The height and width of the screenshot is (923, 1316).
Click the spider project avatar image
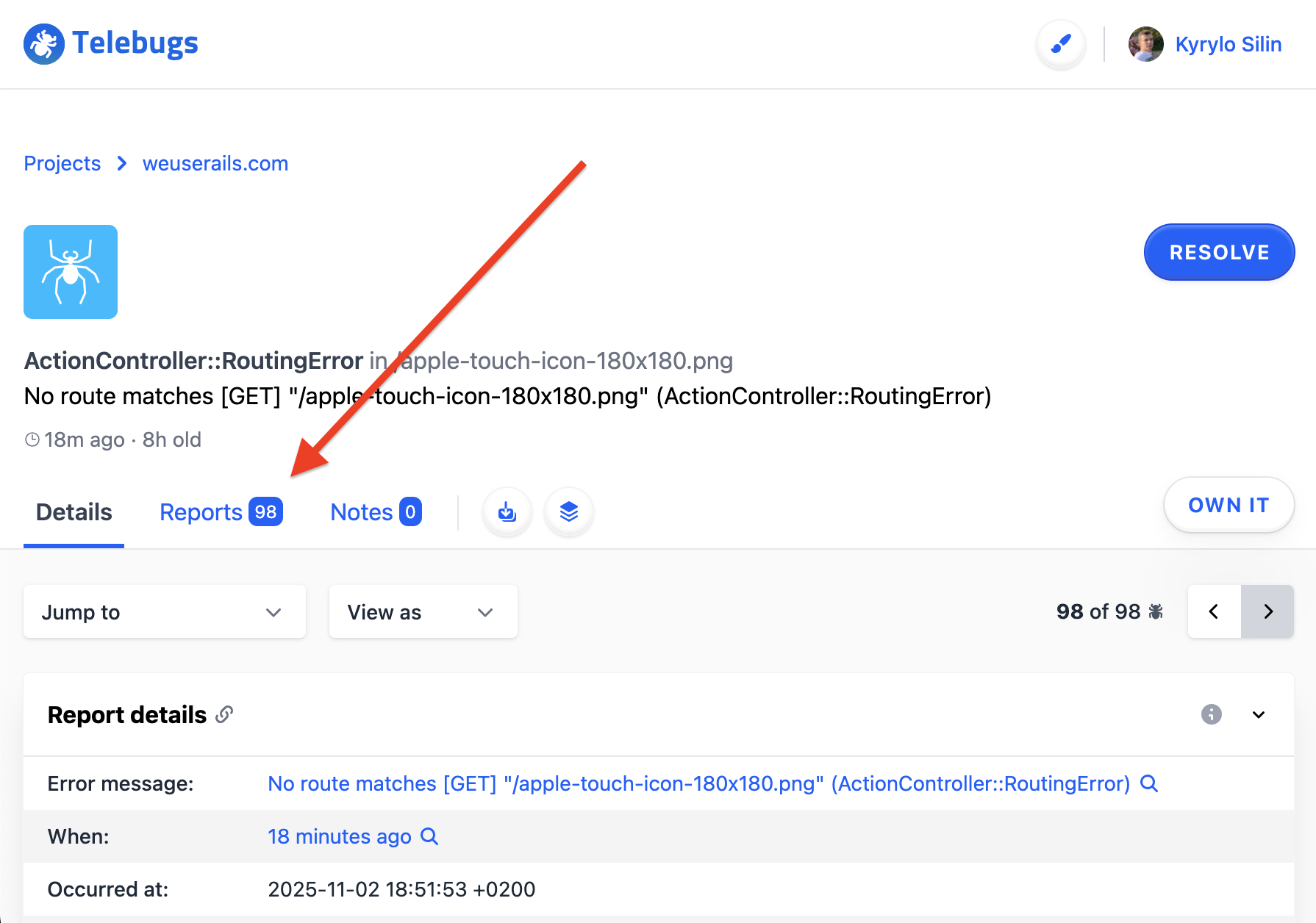click(71, 272)
